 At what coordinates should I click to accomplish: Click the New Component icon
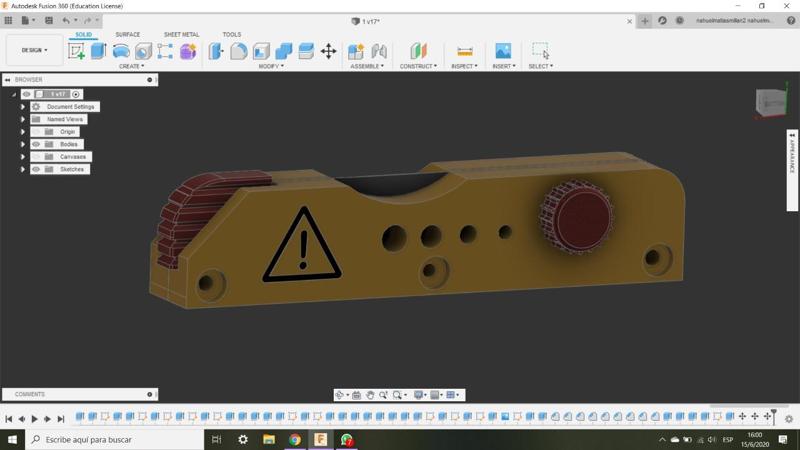(356, 51)
